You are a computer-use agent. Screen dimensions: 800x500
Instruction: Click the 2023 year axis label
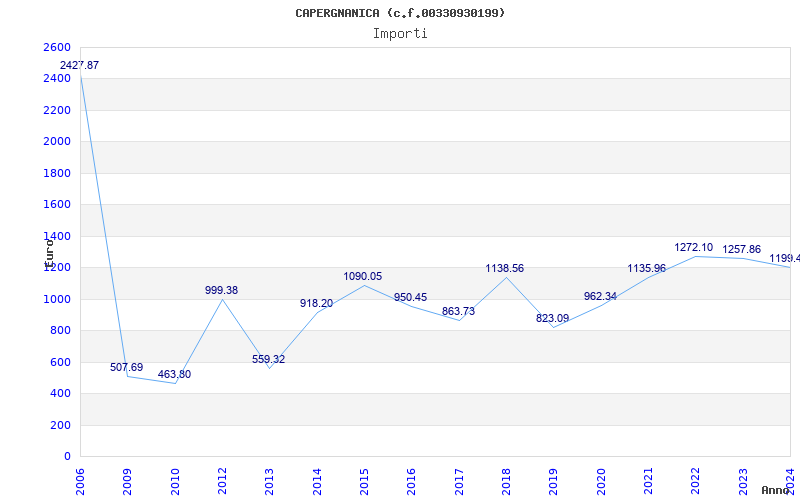tap(743, 482)
